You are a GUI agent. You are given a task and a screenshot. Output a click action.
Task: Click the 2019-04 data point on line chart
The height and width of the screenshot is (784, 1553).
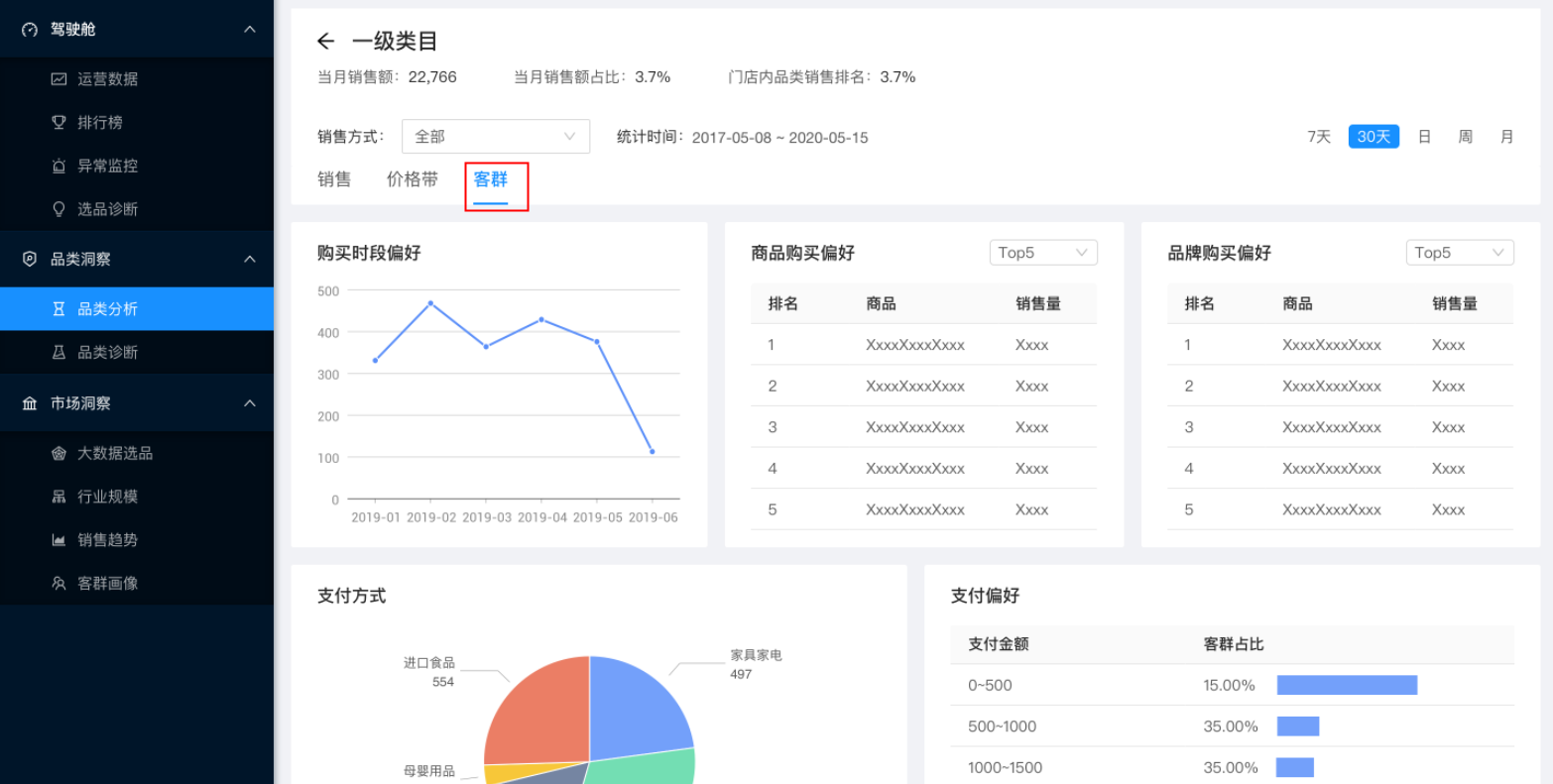click(x=540, y=319)
